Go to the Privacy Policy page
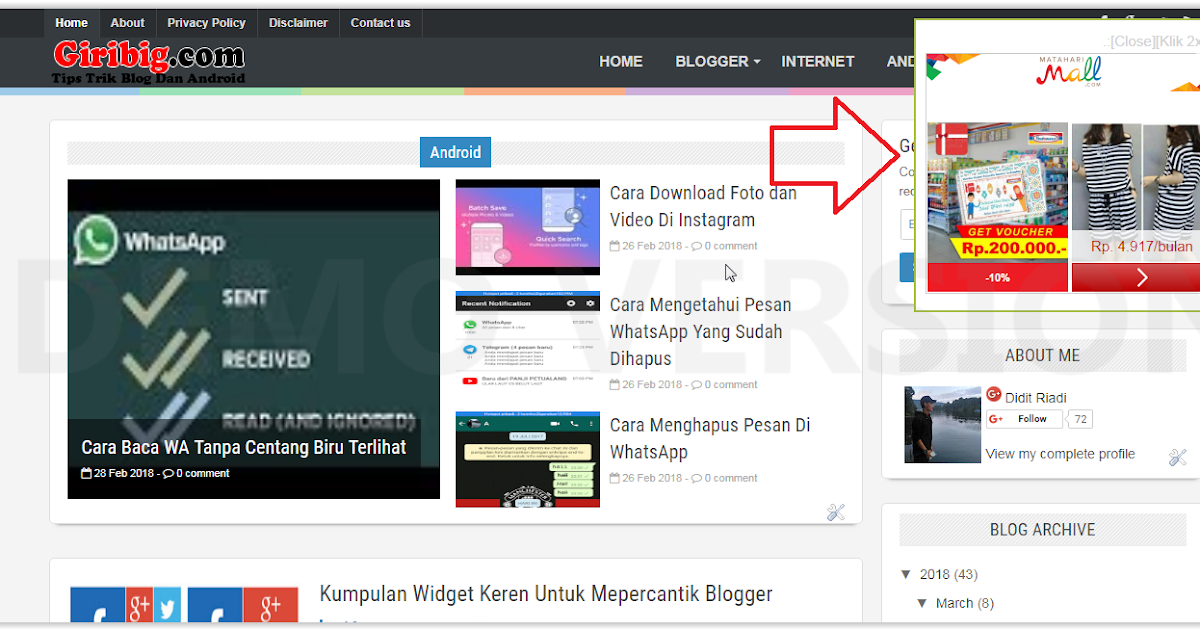The height and width of the screenshot is (630, 1200). click(206, 23)
